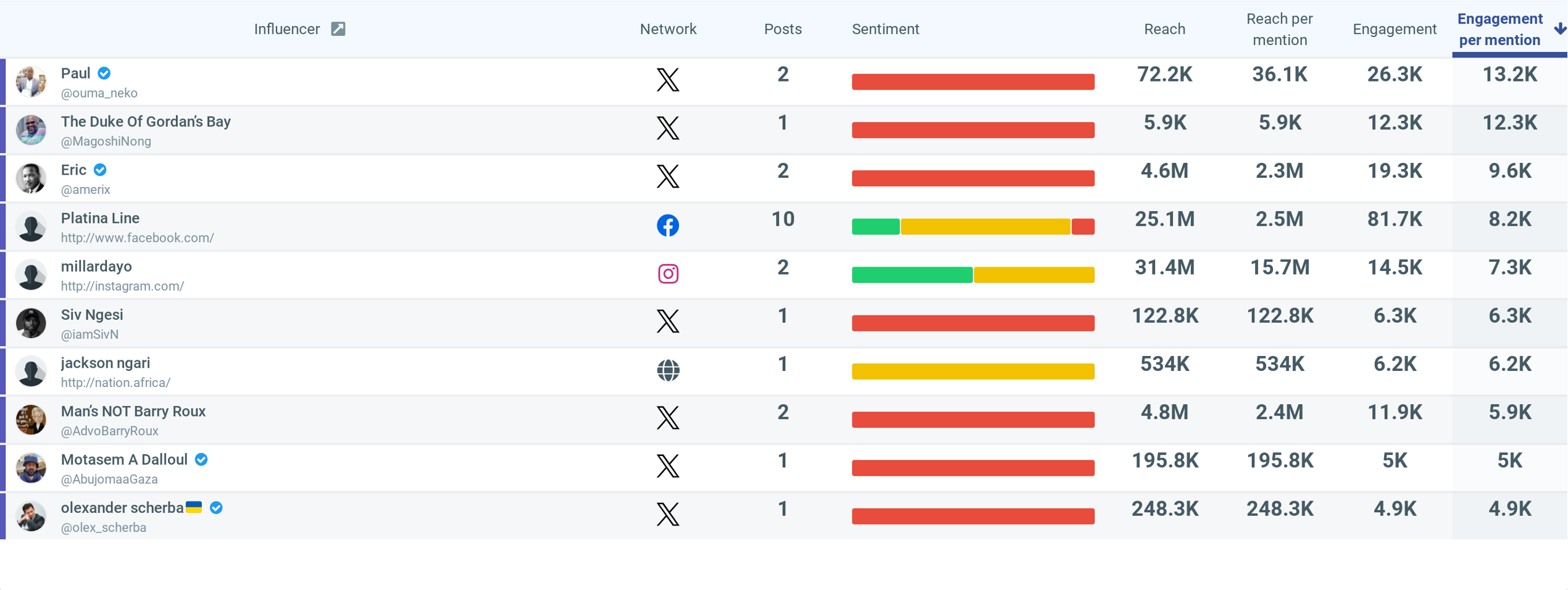Click the globe web icon for jackson ngari
The height and width of the screenshot is (590, 1568).
click(x=667, y=370)
